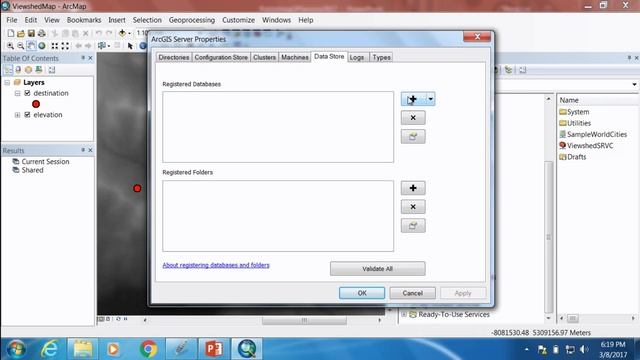Select the Zoom In tool
640x360 pixels.
pos(10,46)
